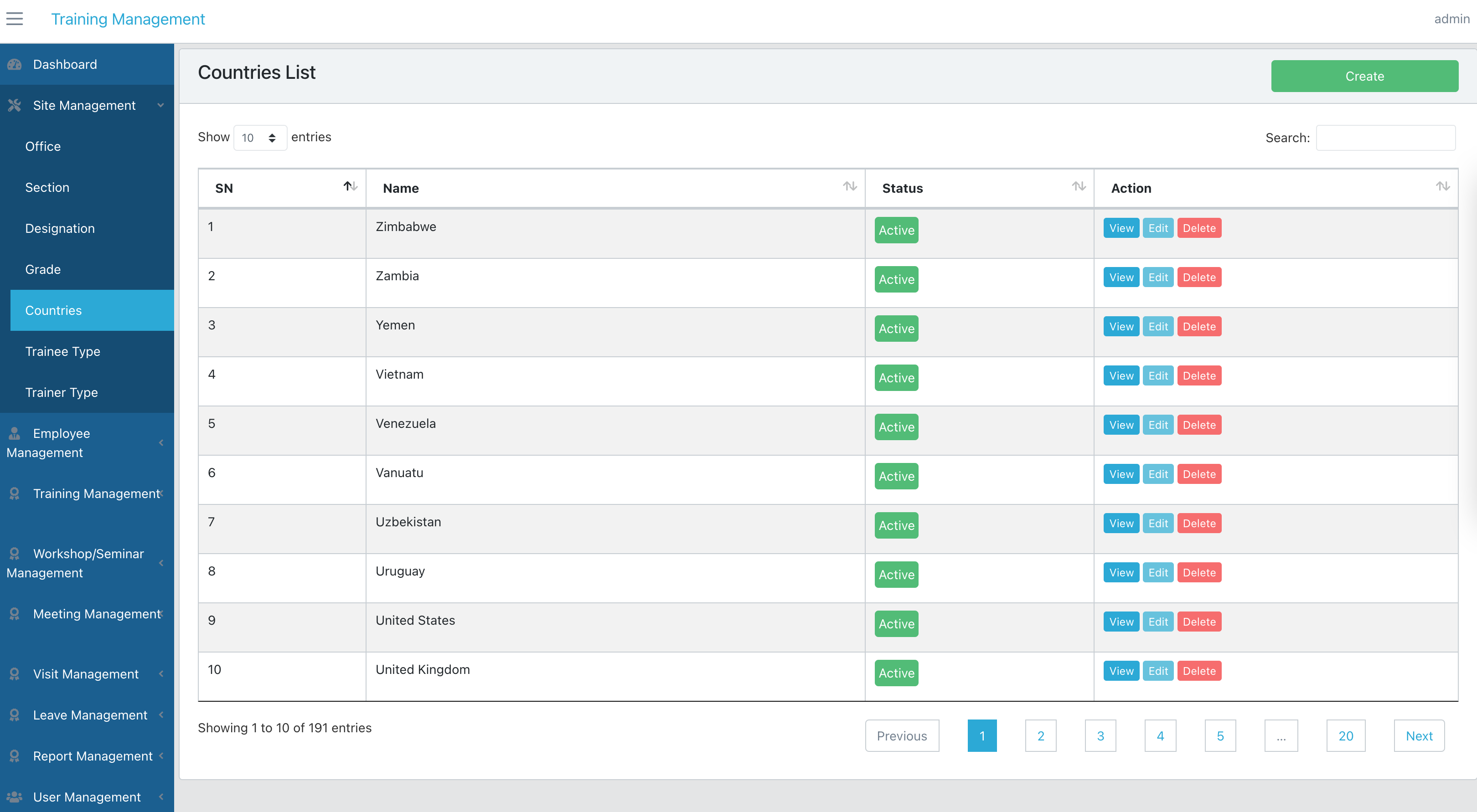Viewport: 1477px width, 812px height.
Task: Delete the Vanuatu country record
Action: point(1199,474)
